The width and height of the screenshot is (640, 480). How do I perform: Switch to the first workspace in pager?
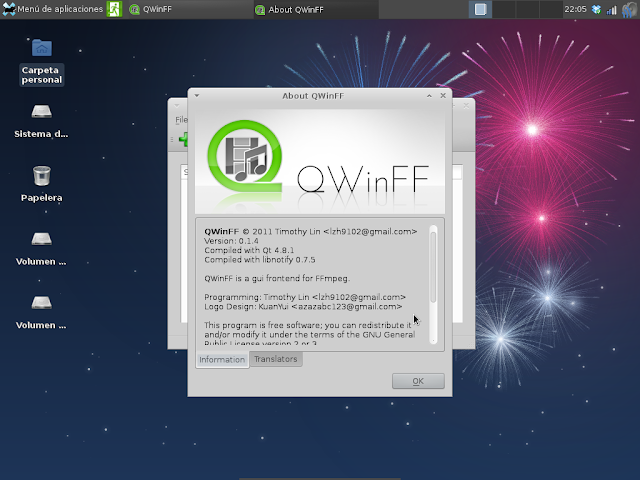click(480, 9)
